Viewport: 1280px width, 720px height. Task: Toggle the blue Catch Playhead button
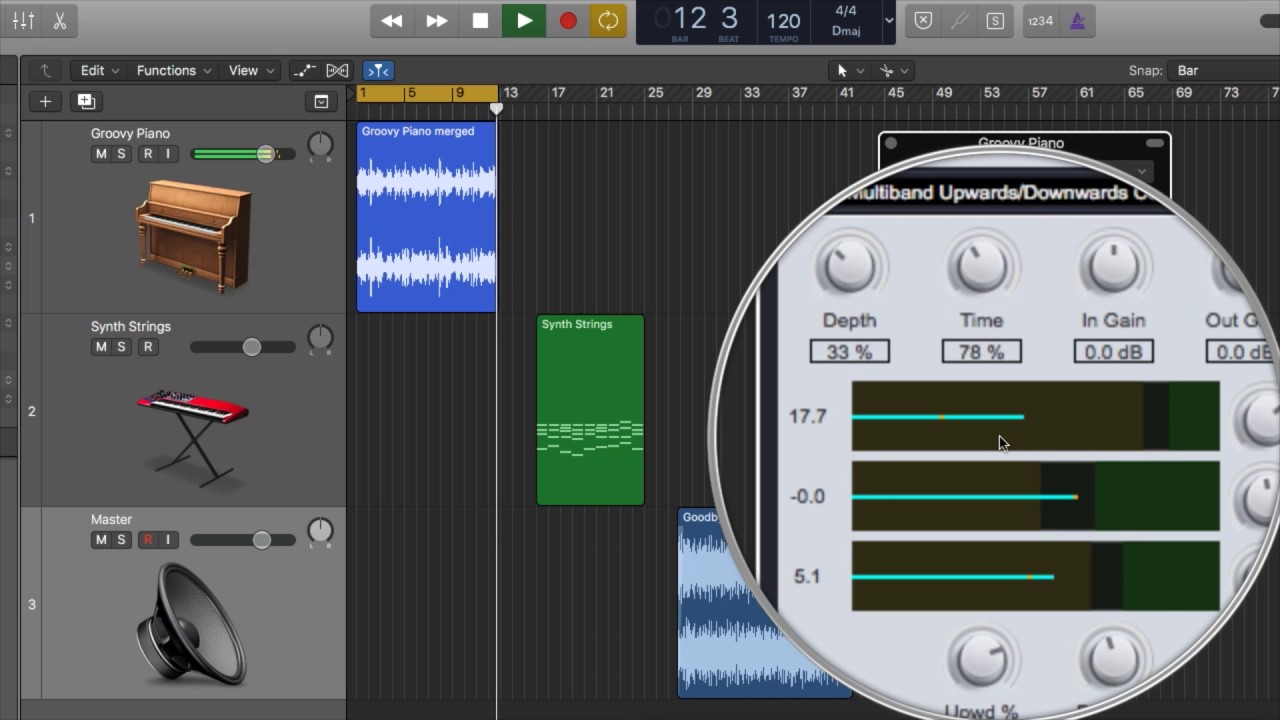pyautogui.click(x=378, y=70)
